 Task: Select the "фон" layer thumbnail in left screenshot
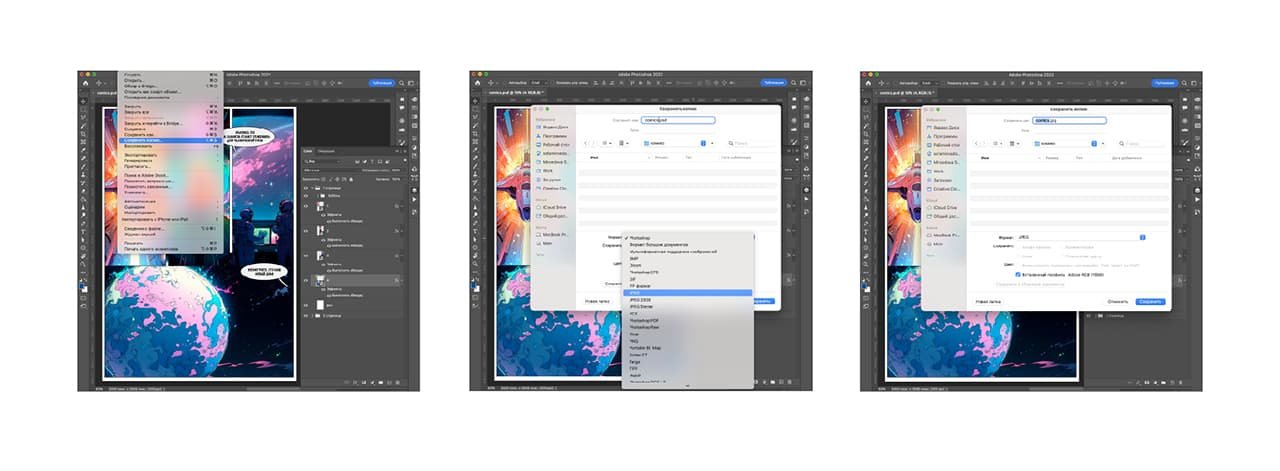pos(320,303)
